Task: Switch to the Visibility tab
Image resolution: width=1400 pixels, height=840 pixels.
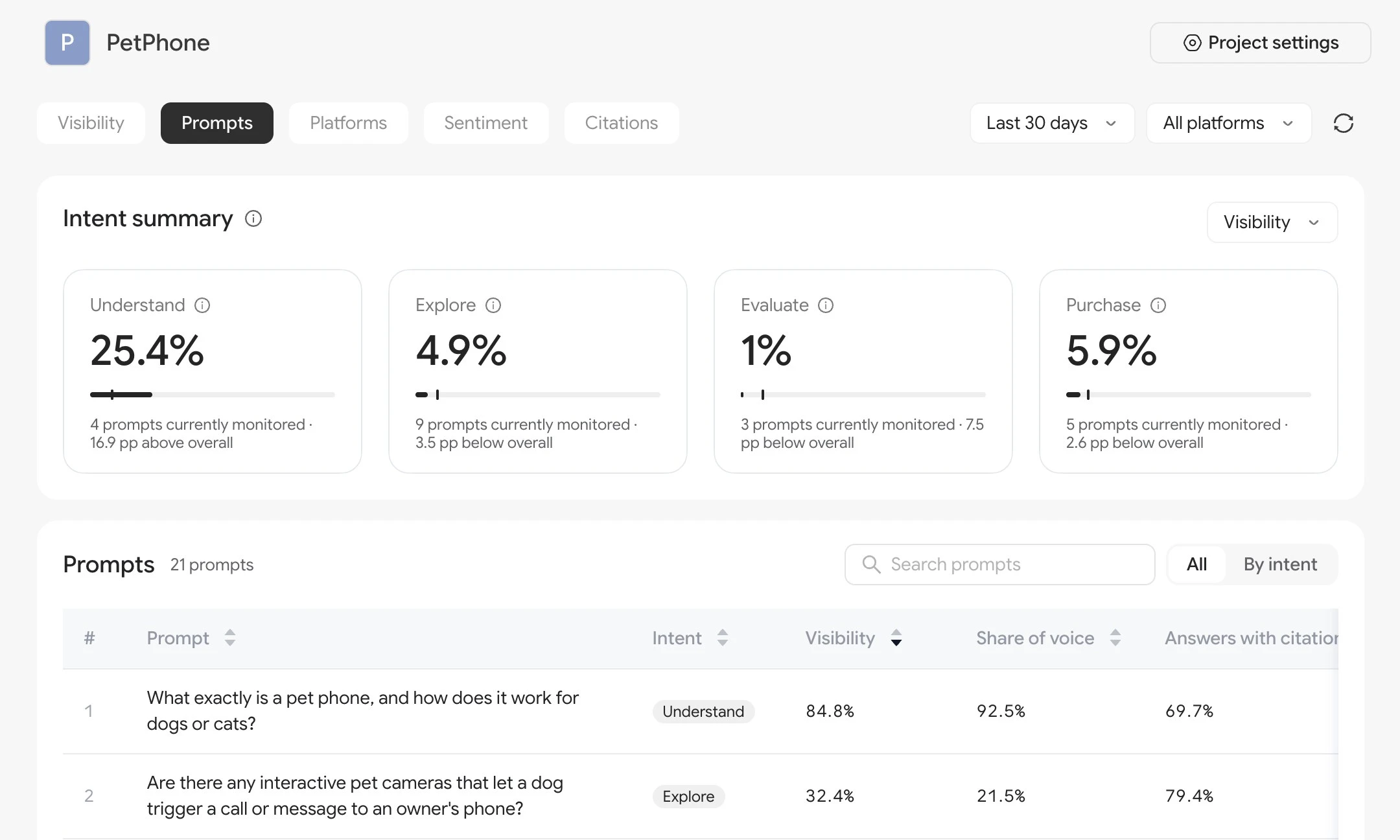Action: click(91, 123)
